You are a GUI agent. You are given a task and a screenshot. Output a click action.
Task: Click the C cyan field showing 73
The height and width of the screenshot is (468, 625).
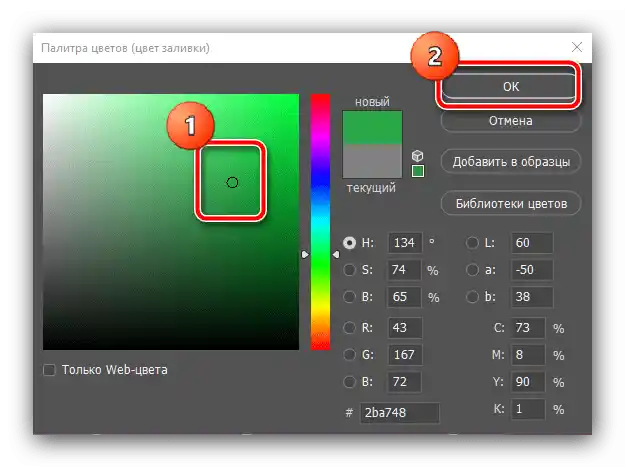pos(528,328)
